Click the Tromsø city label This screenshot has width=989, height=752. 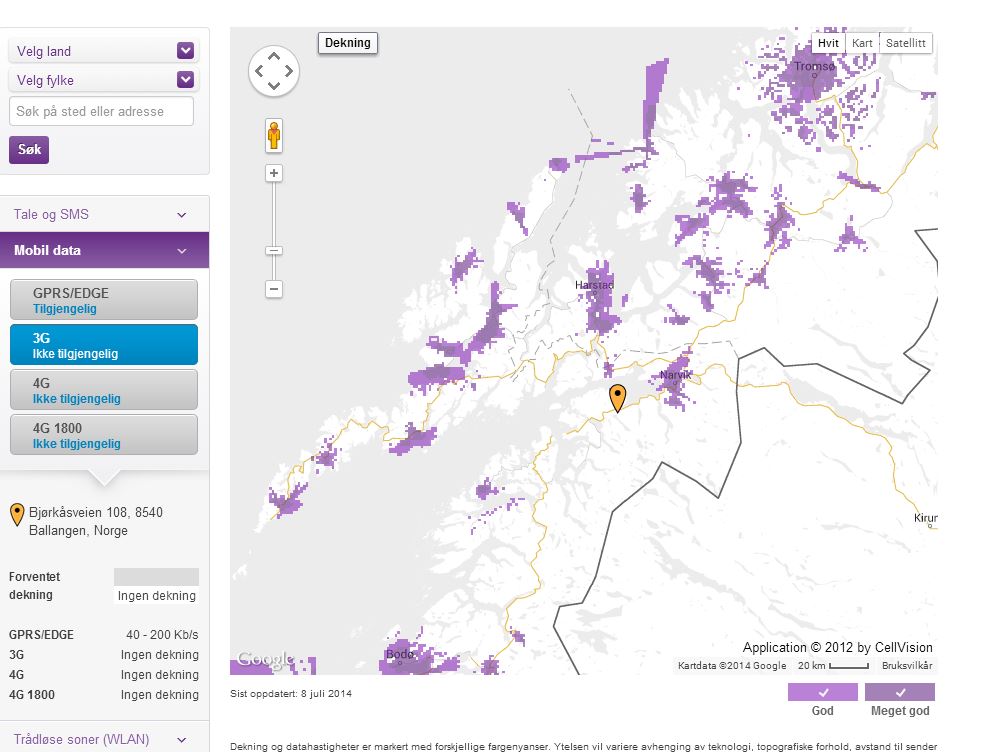(814, 66)
